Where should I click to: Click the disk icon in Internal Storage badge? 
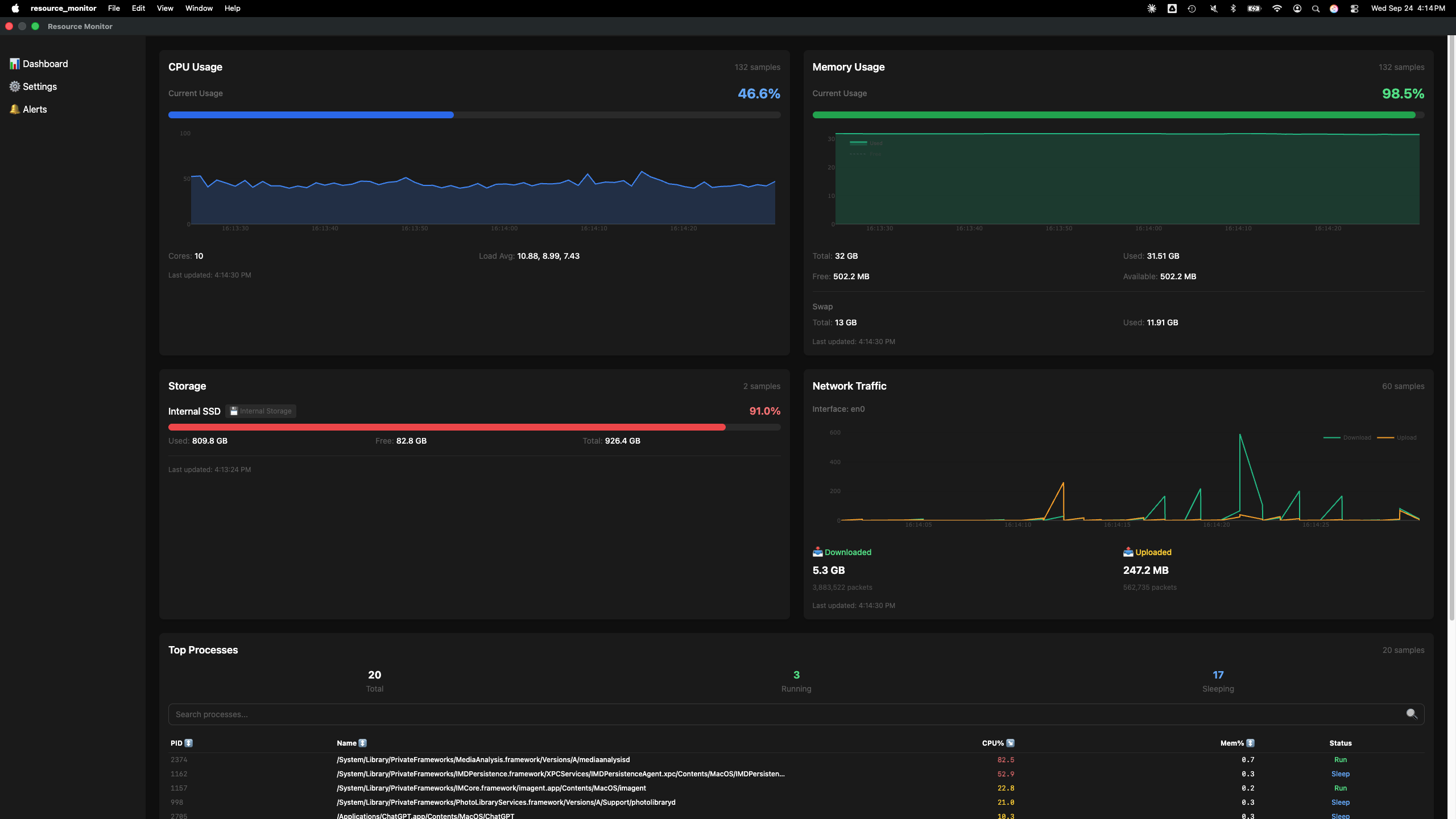[x=234, y=411]
